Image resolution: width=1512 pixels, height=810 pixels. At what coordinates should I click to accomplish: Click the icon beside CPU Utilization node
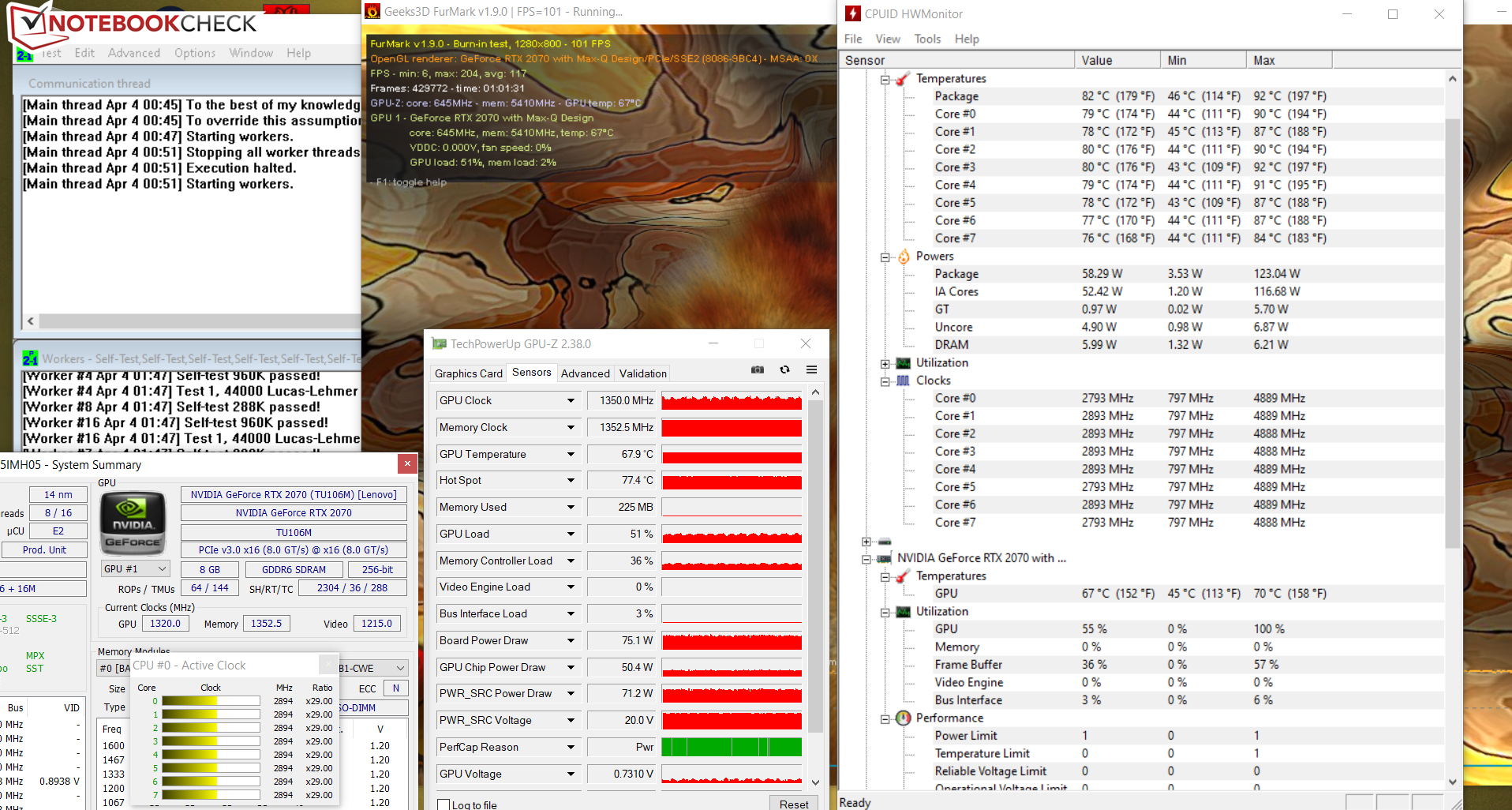point(904,362)
